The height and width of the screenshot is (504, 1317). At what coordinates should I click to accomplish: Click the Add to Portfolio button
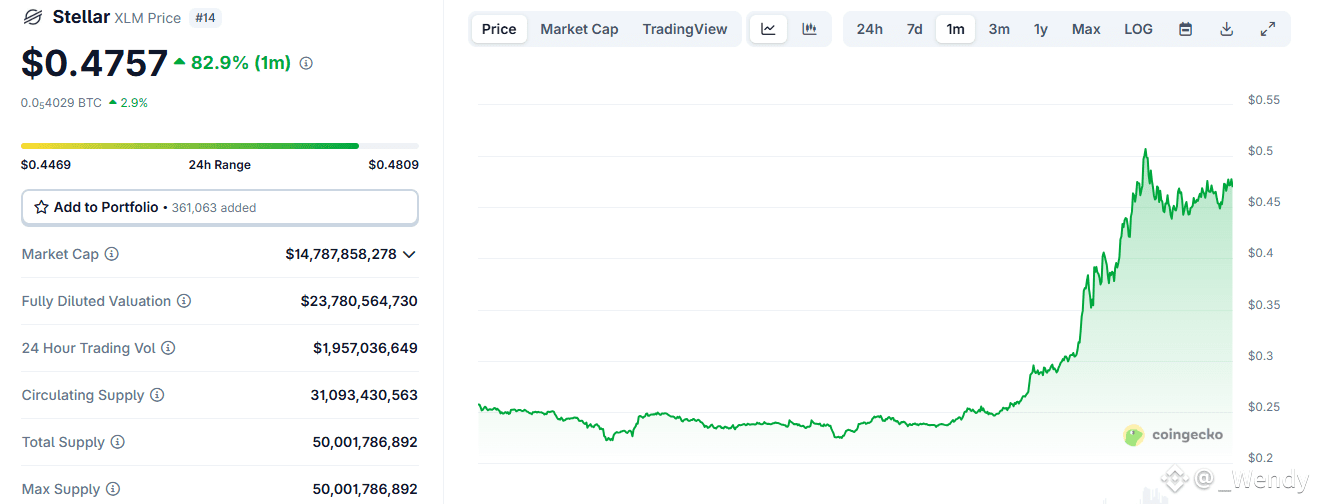point(220,207)
